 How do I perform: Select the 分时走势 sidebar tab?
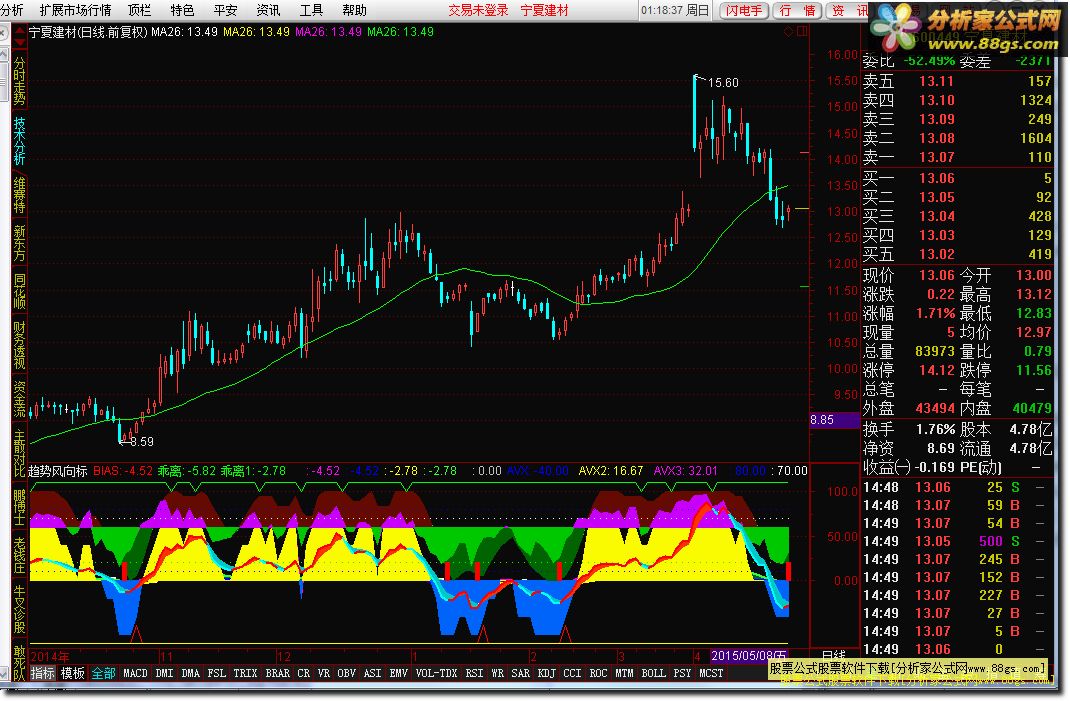pos(19,81)
